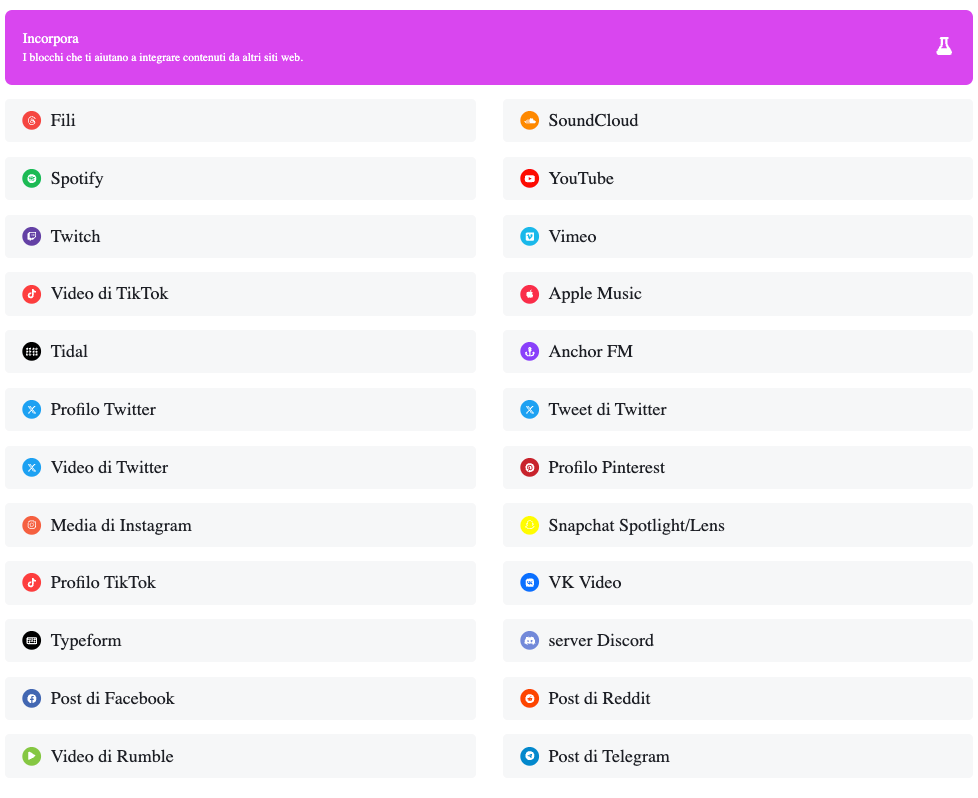Open the Typeform embed block
Image resolution: width=978 pixels, height=798 pixels.
coord(240,641)
